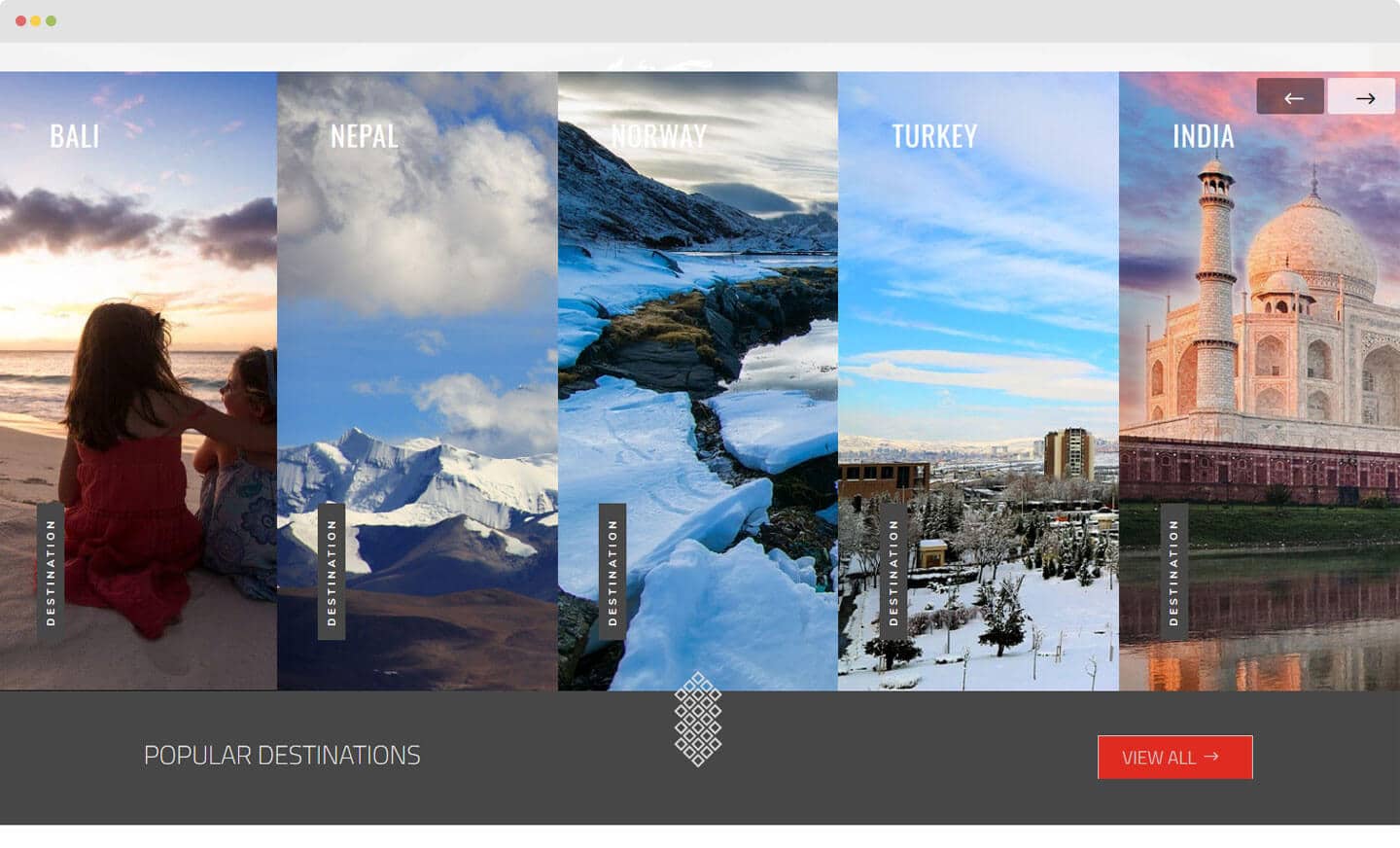Click the green window maximize dot
Screen dimensions: 1400x848
tap(52, 20)
